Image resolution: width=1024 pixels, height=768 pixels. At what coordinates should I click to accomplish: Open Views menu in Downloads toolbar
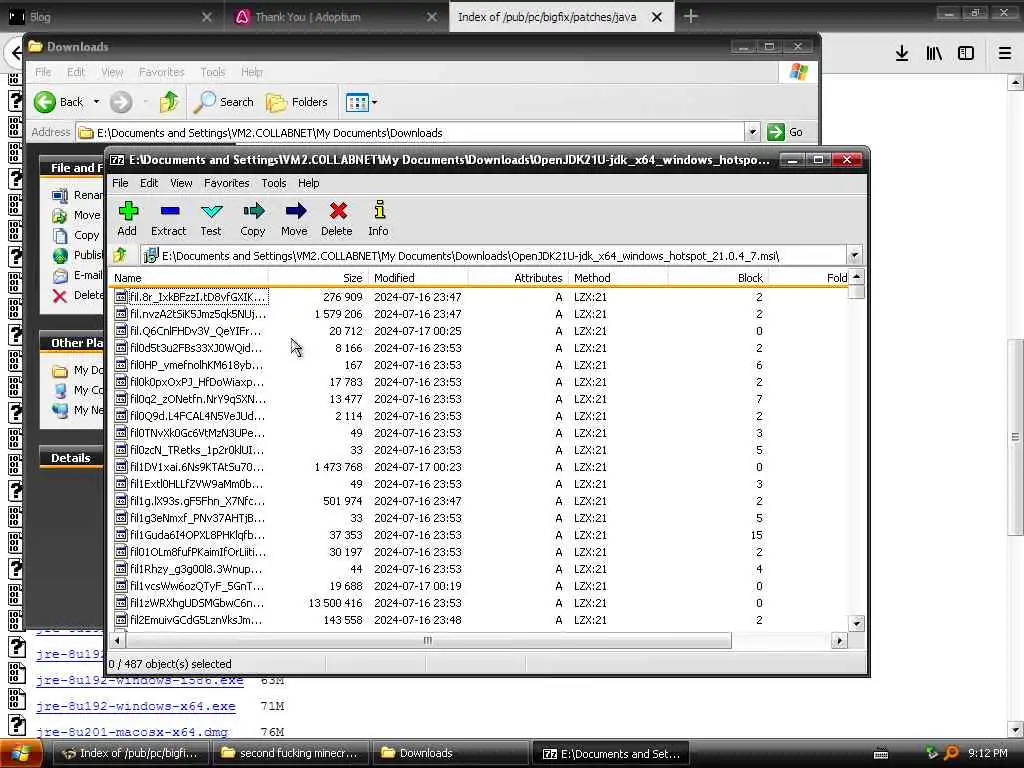[x=361, y=102]
